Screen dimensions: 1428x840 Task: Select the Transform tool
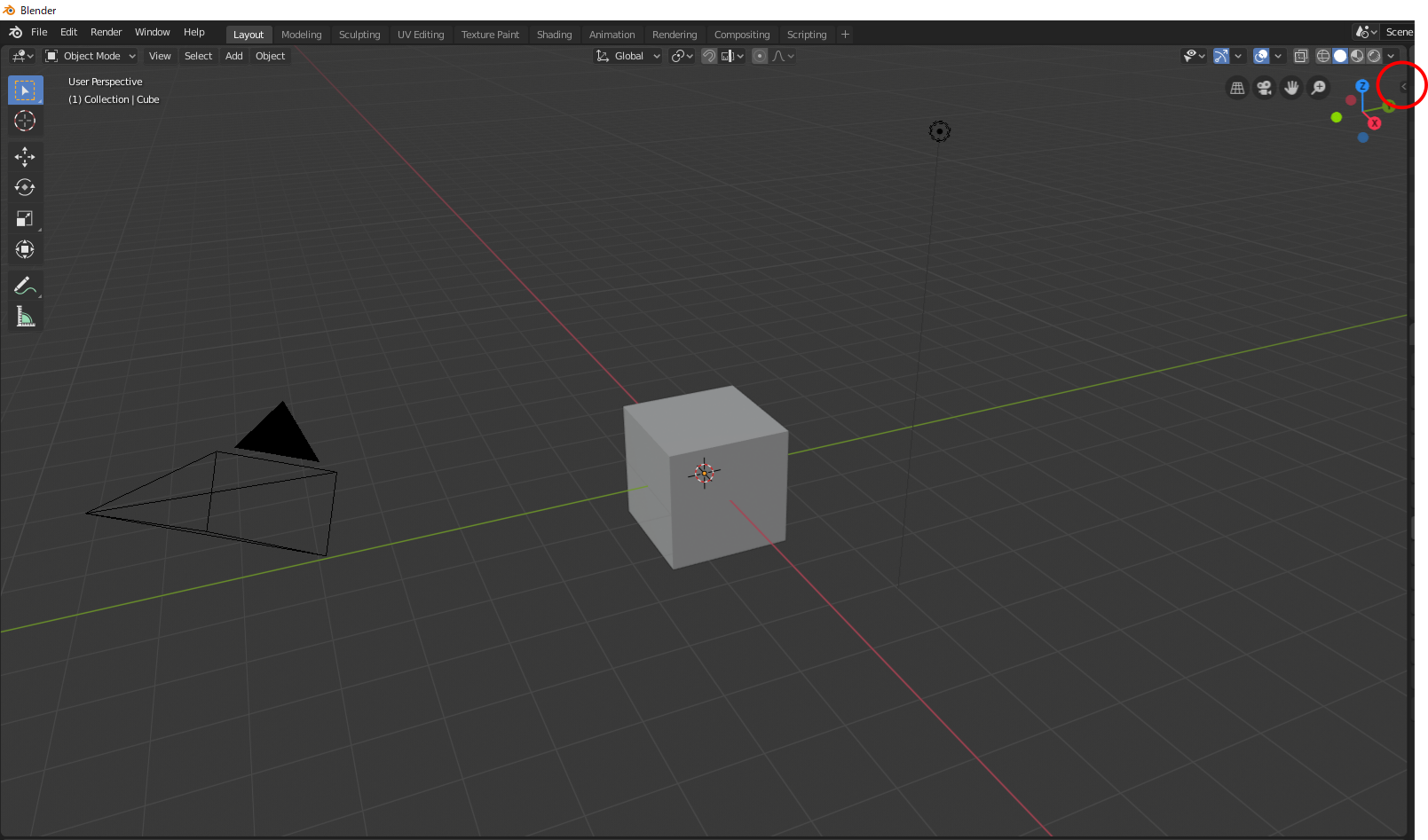(25, 249)
